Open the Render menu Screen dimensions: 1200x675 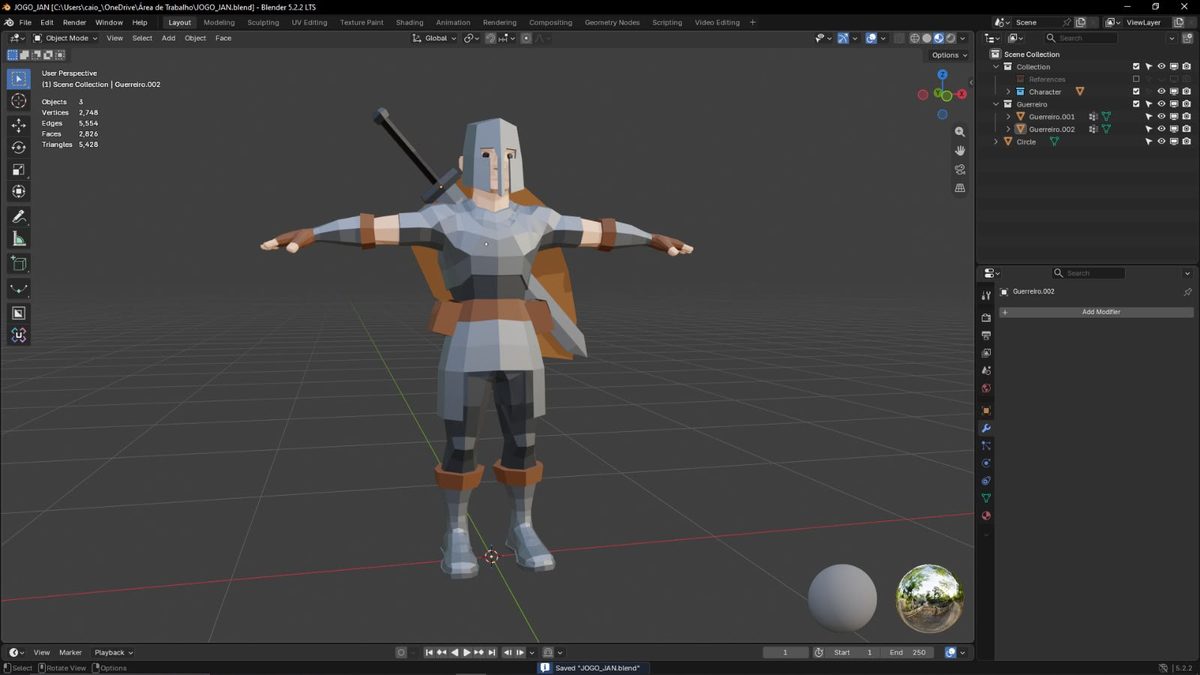(74, 22)
